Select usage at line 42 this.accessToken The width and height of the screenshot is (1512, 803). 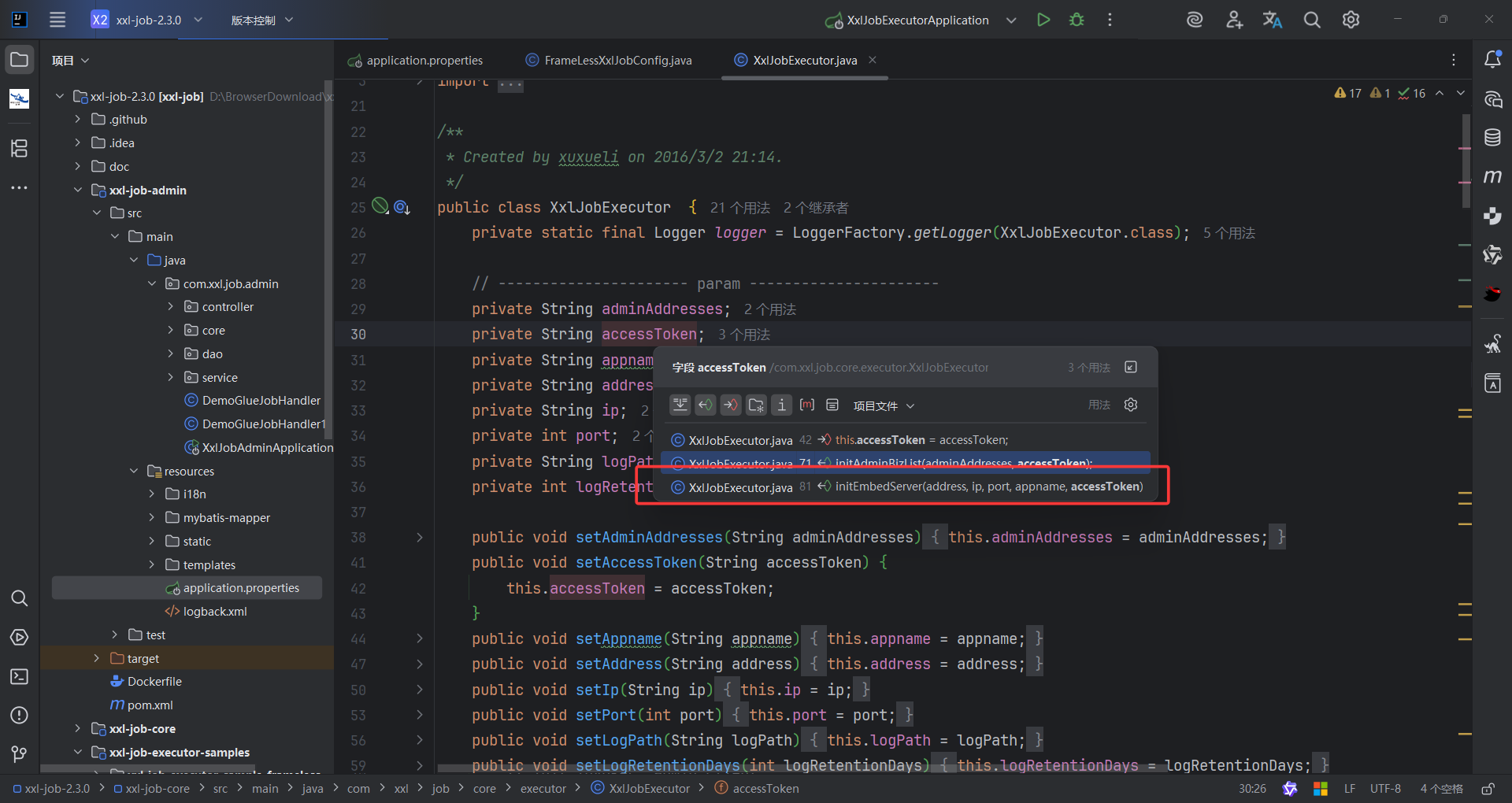coord(906,440)
